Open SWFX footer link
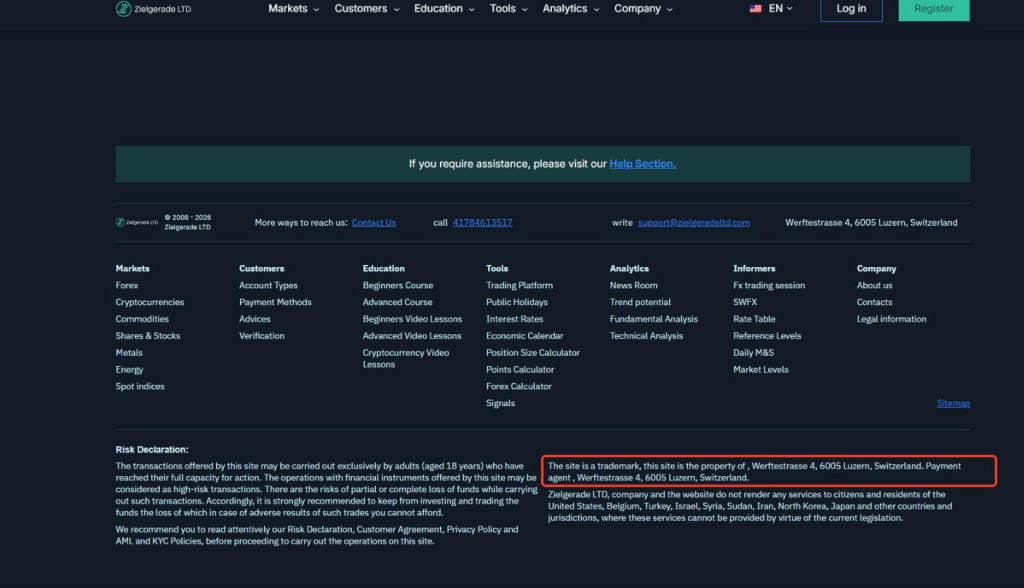 744,302
